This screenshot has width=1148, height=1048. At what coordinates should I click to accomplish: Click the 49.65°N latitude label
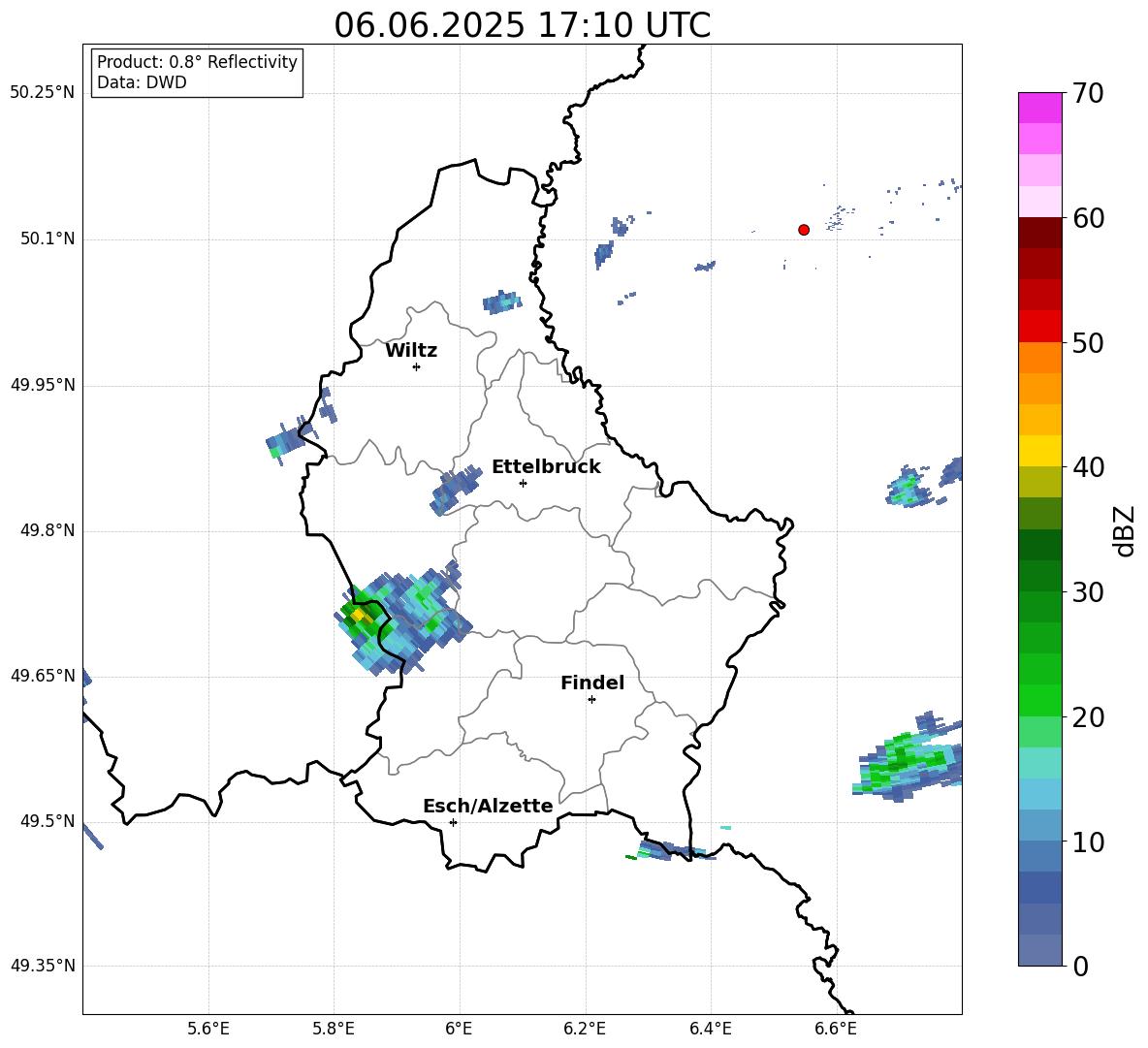[43, 676]
